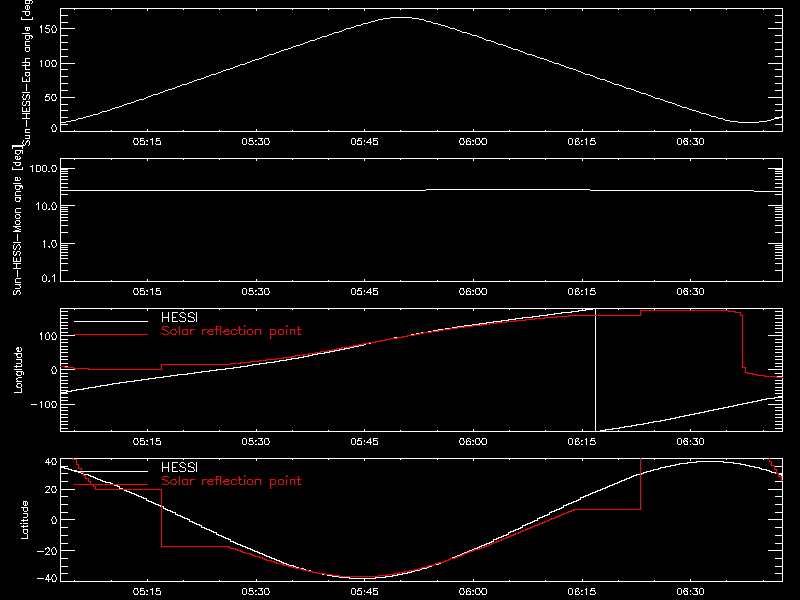
Task: Click the Sun-HESSI-Moon angle axis title
Action: 17,220
